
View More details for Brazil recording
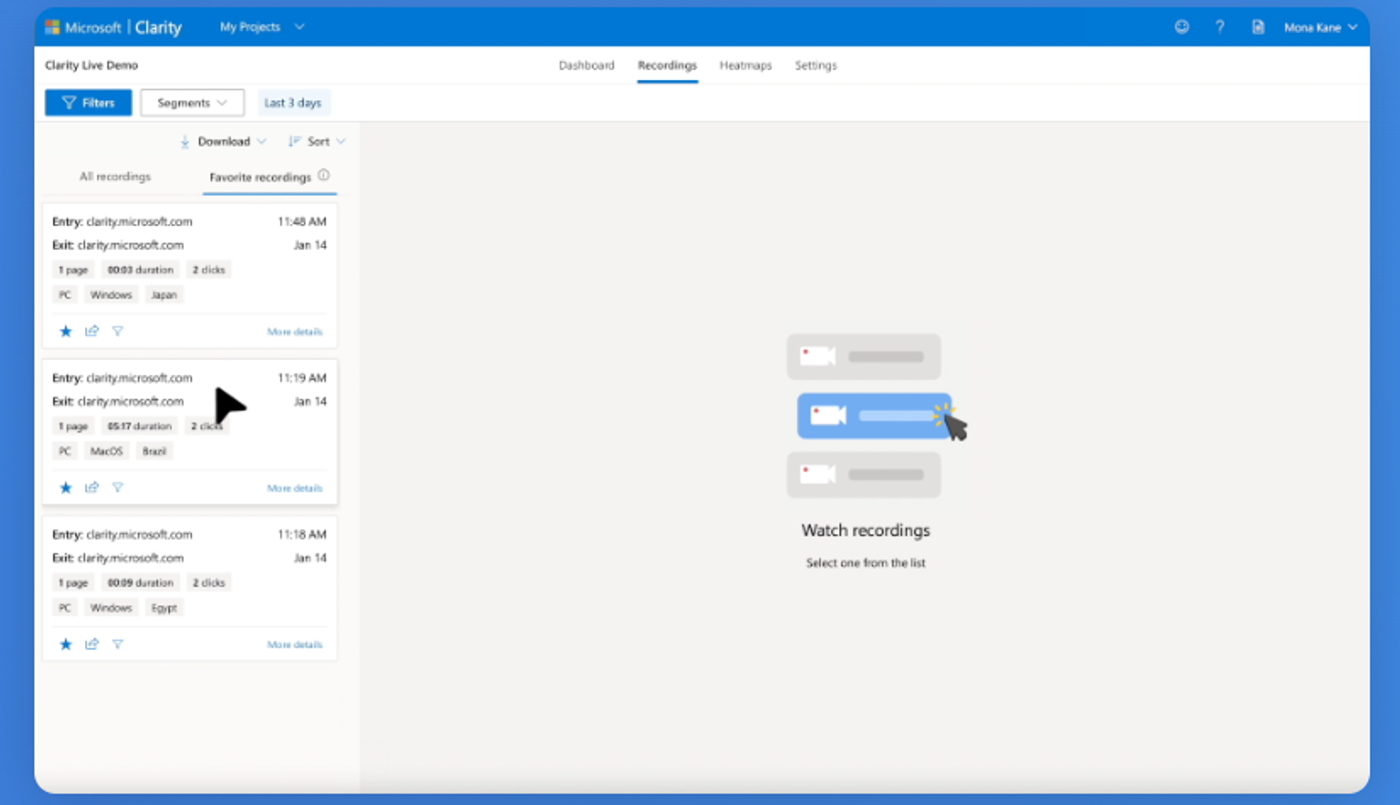pyautogui.click(x=295, y=489)
